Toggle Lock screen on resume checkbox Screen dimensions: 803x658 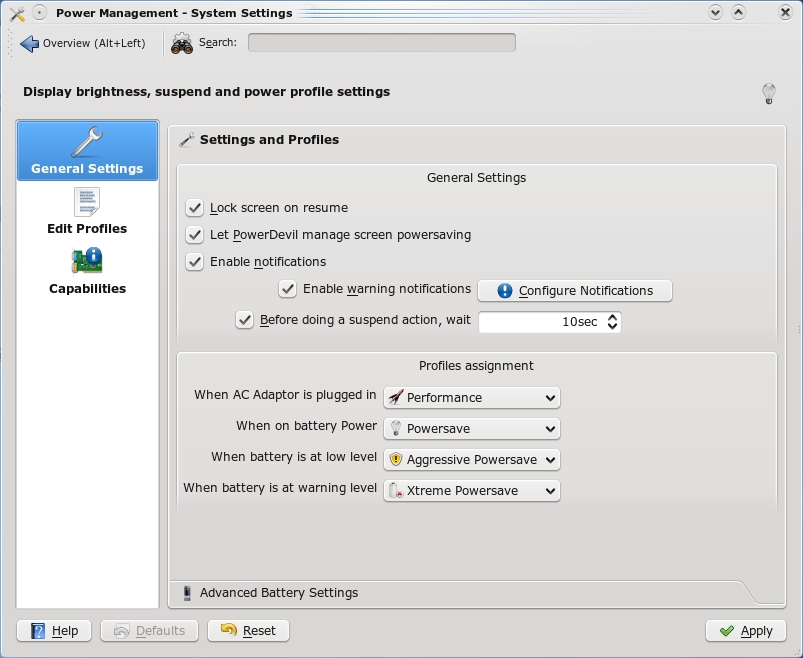pos(195,208)
